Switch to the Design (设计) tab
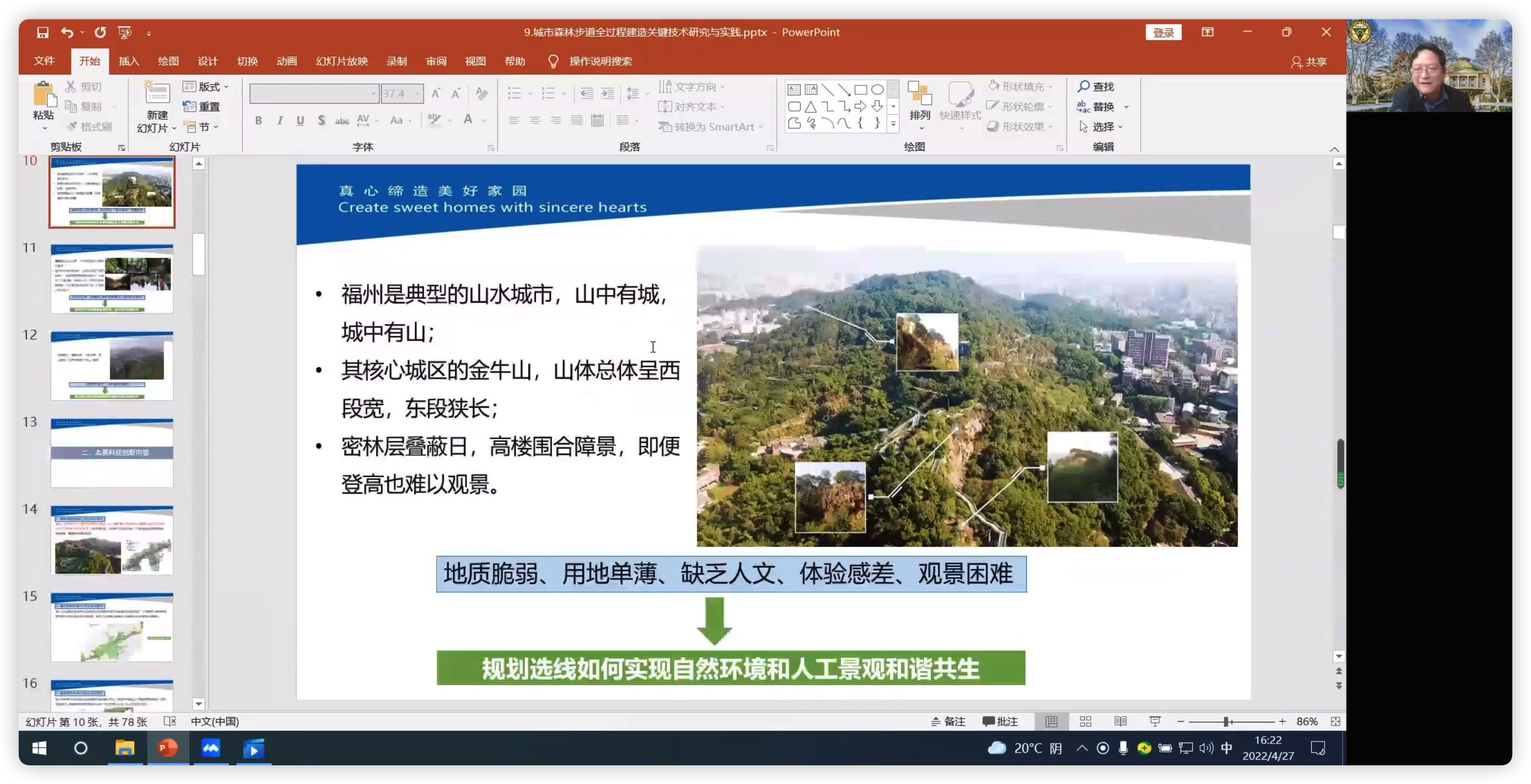This screenshot has width=1531, height=784. point(207,61)
